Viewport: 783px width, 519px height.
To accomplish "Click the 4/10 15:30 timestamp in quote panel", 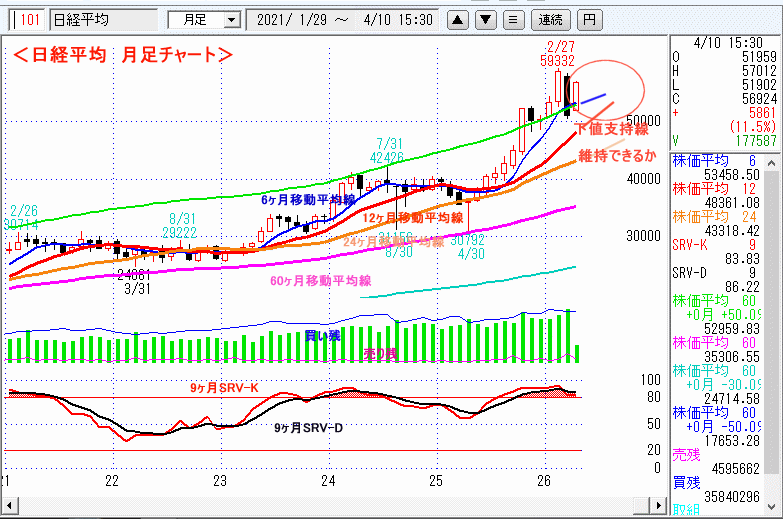I will (x=728, y=43).
